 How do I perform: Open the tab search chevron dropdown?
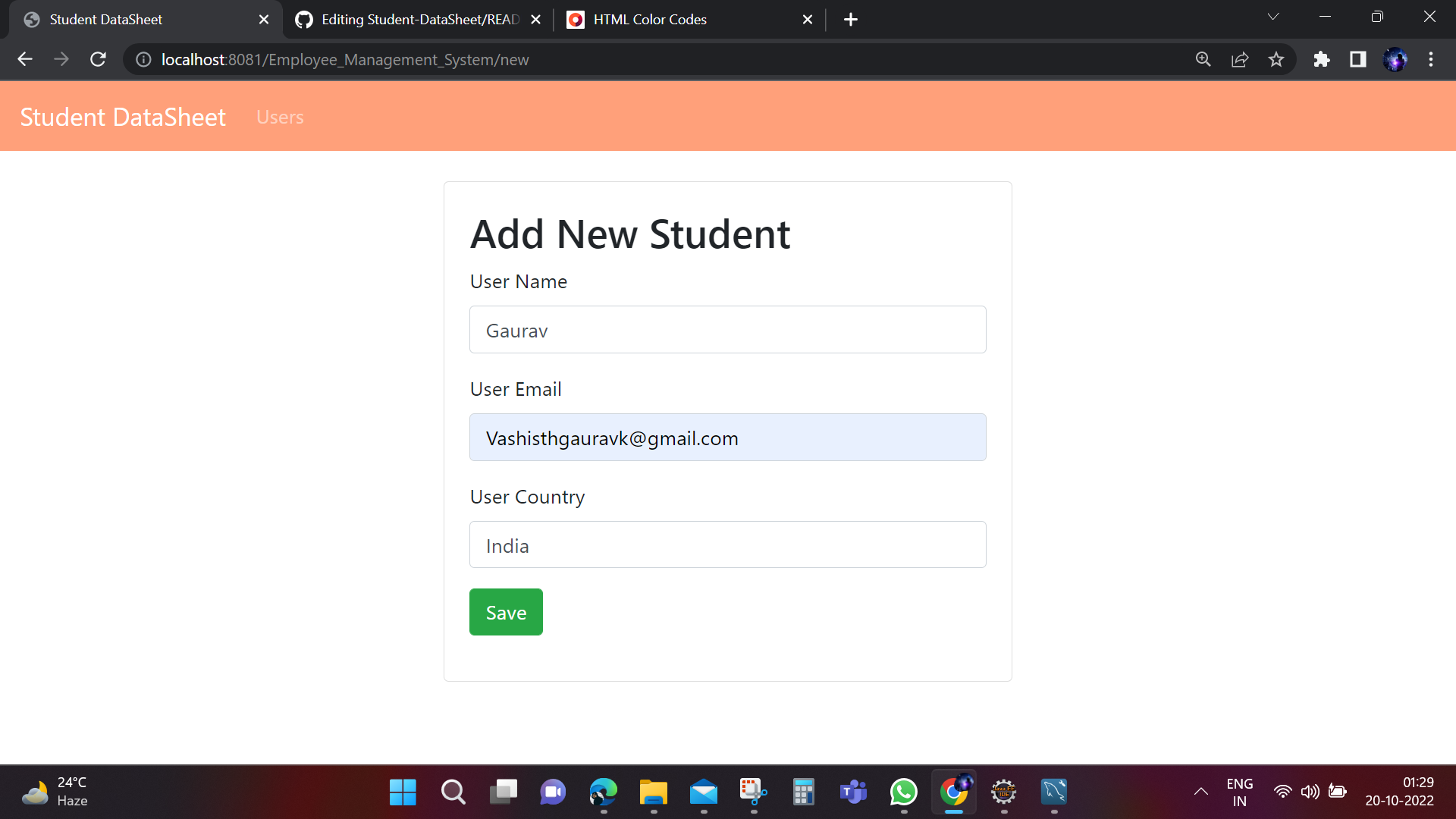pos(1273,16)
